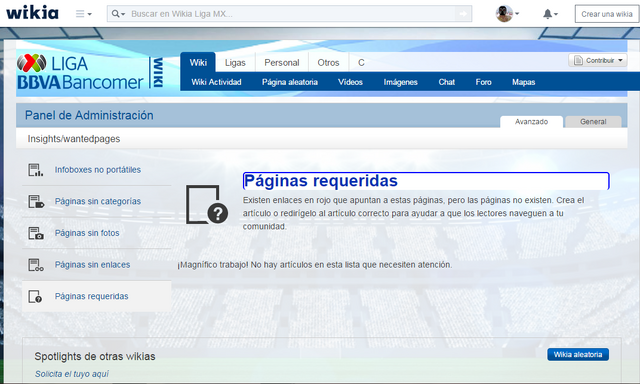The height and width of the screenshot is (384, 640).
Task: Click the Páginas sin fotos icon
Action: 36,233
